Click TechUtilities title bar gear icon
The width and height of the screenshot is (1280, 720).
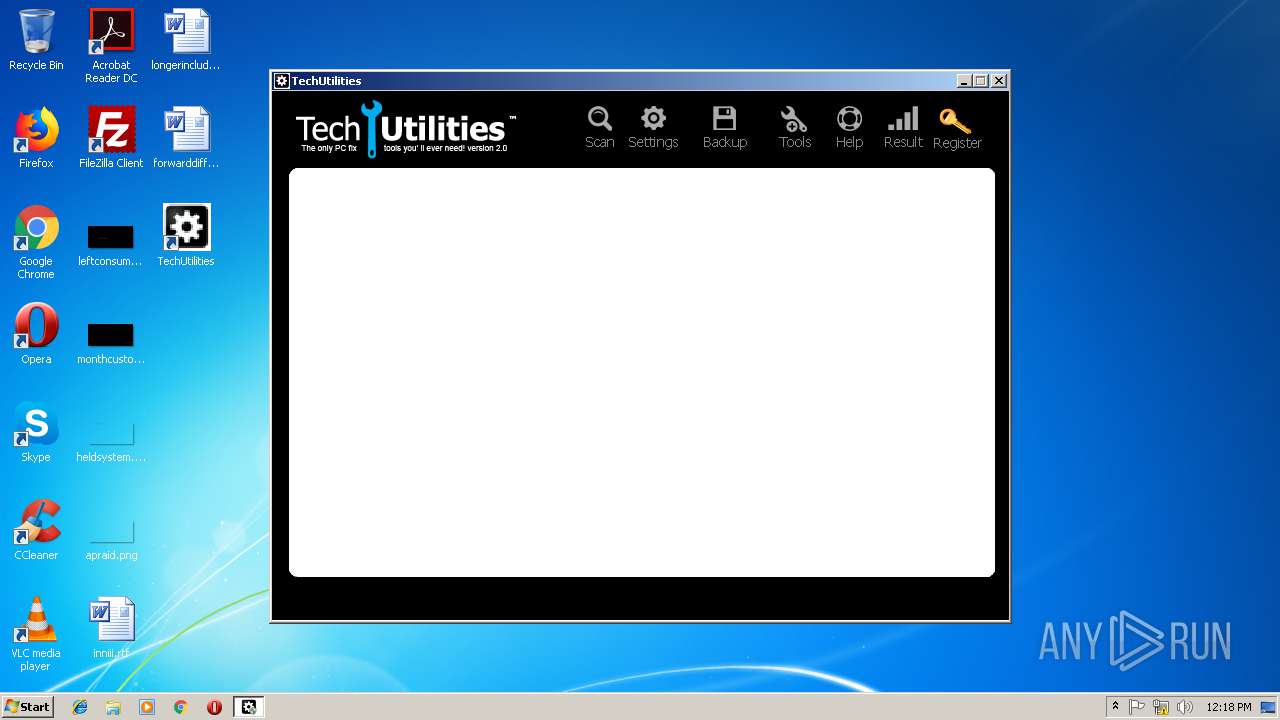tap(282, 81)
